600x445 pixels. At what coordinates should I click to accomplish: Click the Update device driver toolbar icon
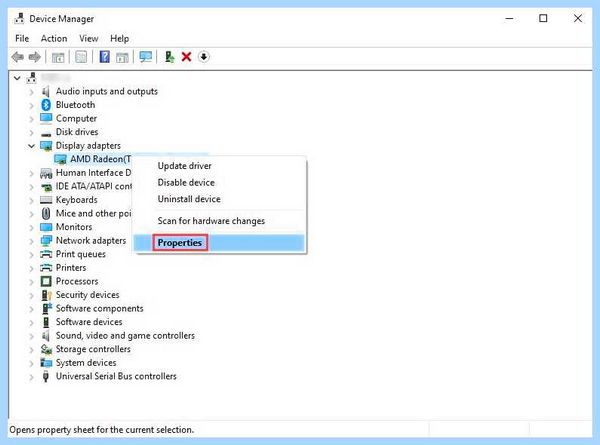(x=170, y=57)
